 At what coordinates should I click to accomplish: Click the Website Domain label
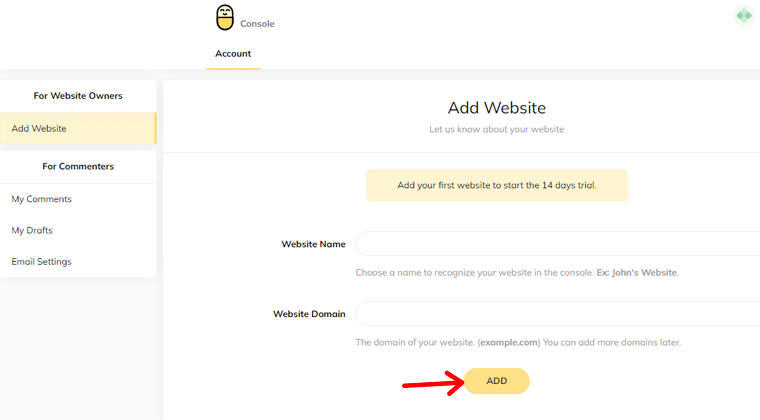point(309,314)
